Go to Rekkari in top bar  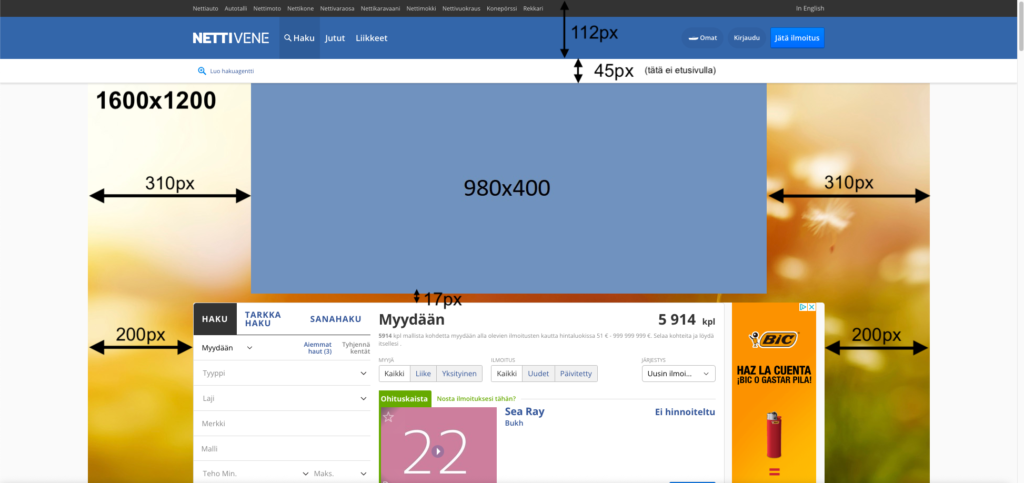click(x=533, y=8)
